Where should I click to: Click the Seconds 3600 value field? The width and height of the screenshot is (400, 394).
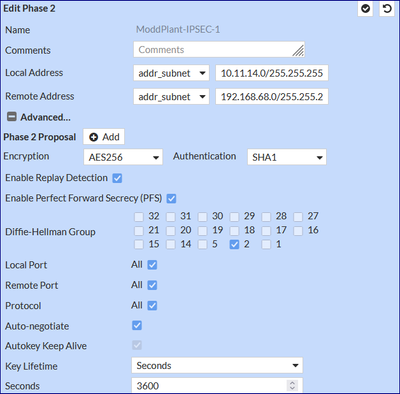(217, 386)
